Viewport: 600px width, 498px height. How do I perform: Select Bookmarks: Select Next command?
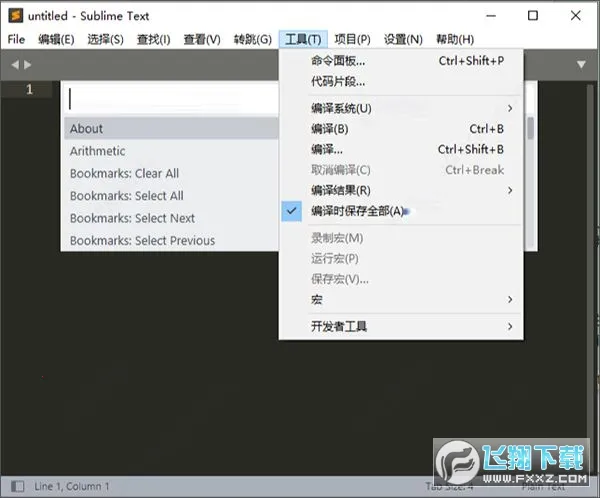click(x=171, y=218)
